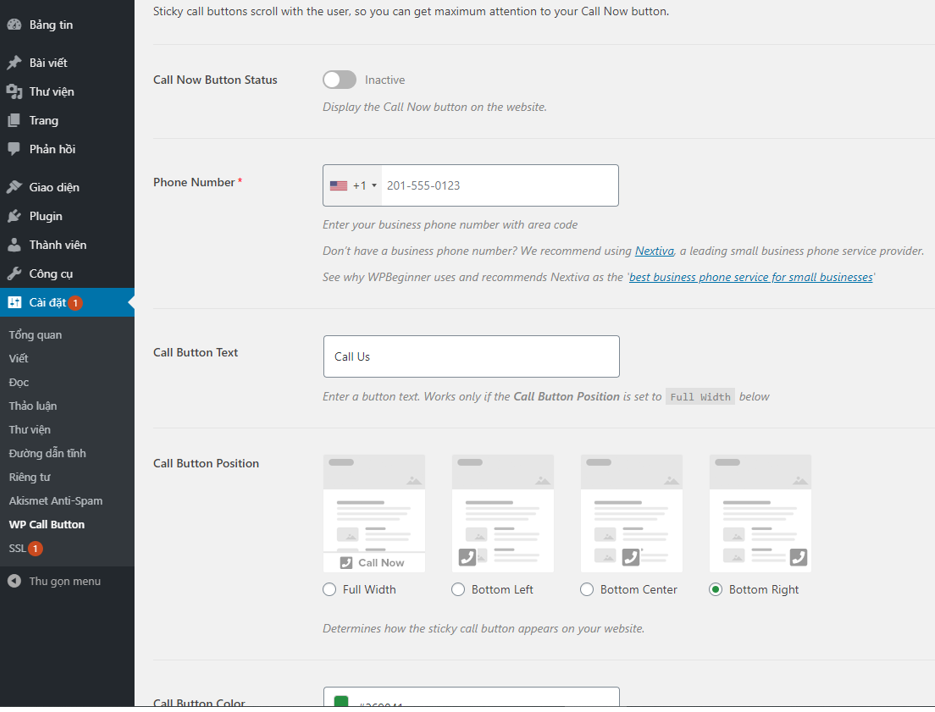The width and height of the screenshot is (935, 712).
Task: Click the US flag icon in phone field
Action: 339,186
